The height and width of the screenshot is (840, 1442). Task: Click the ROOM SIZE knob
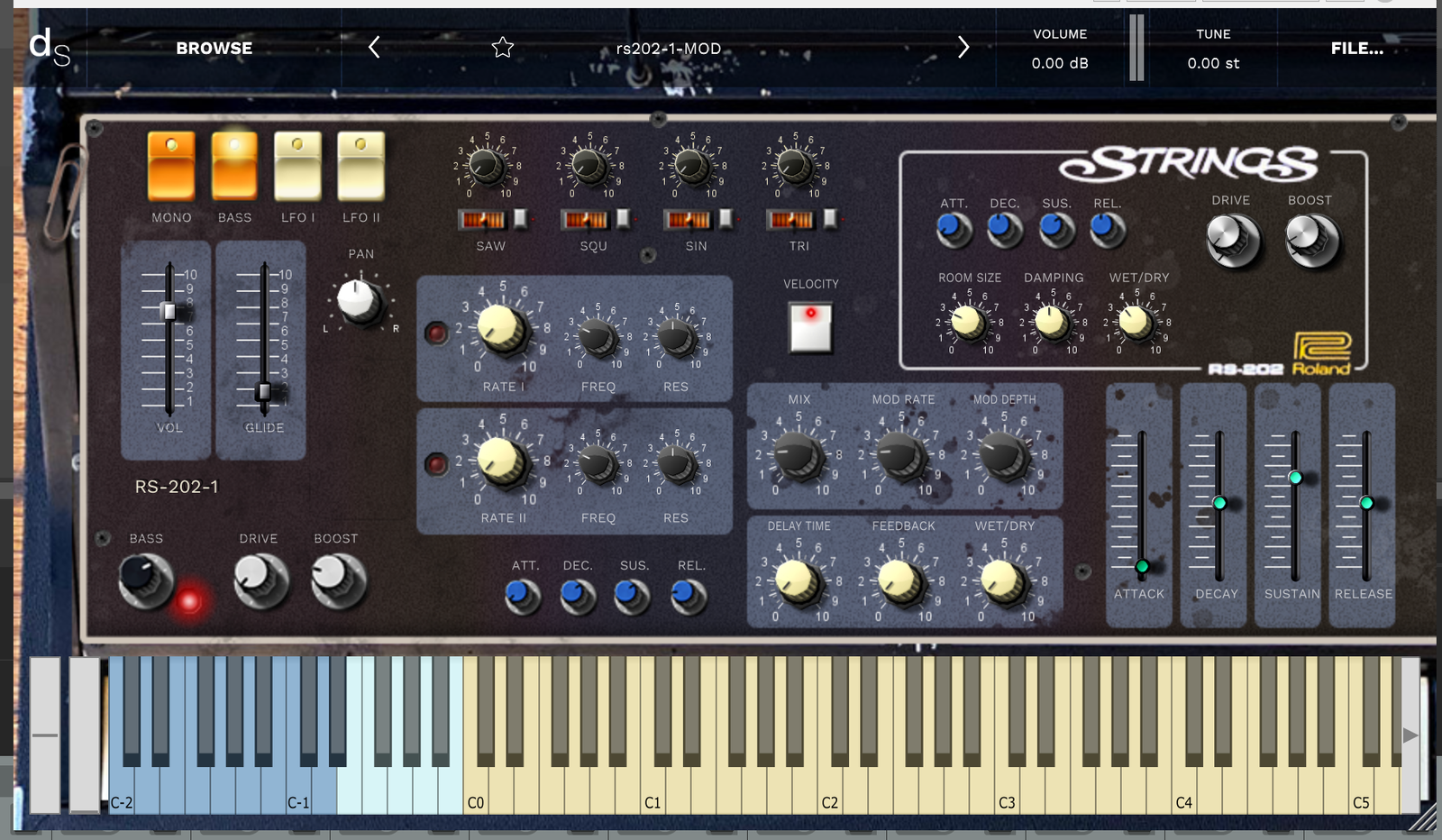coord(968,322)
